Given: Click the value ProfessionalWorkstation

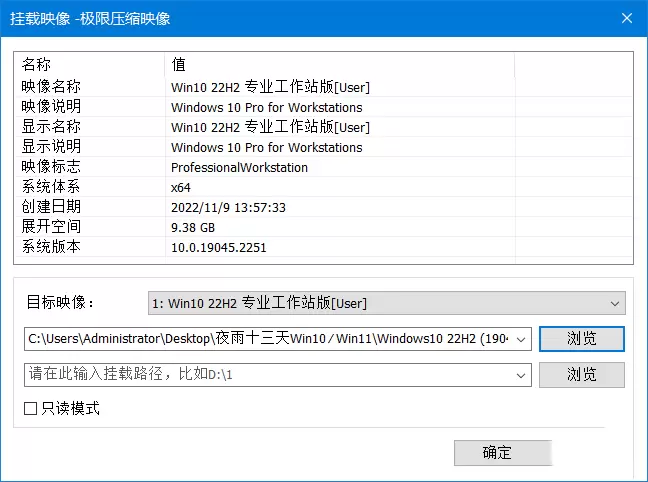Looking at the screenshot, I should [x=239, y=167].
